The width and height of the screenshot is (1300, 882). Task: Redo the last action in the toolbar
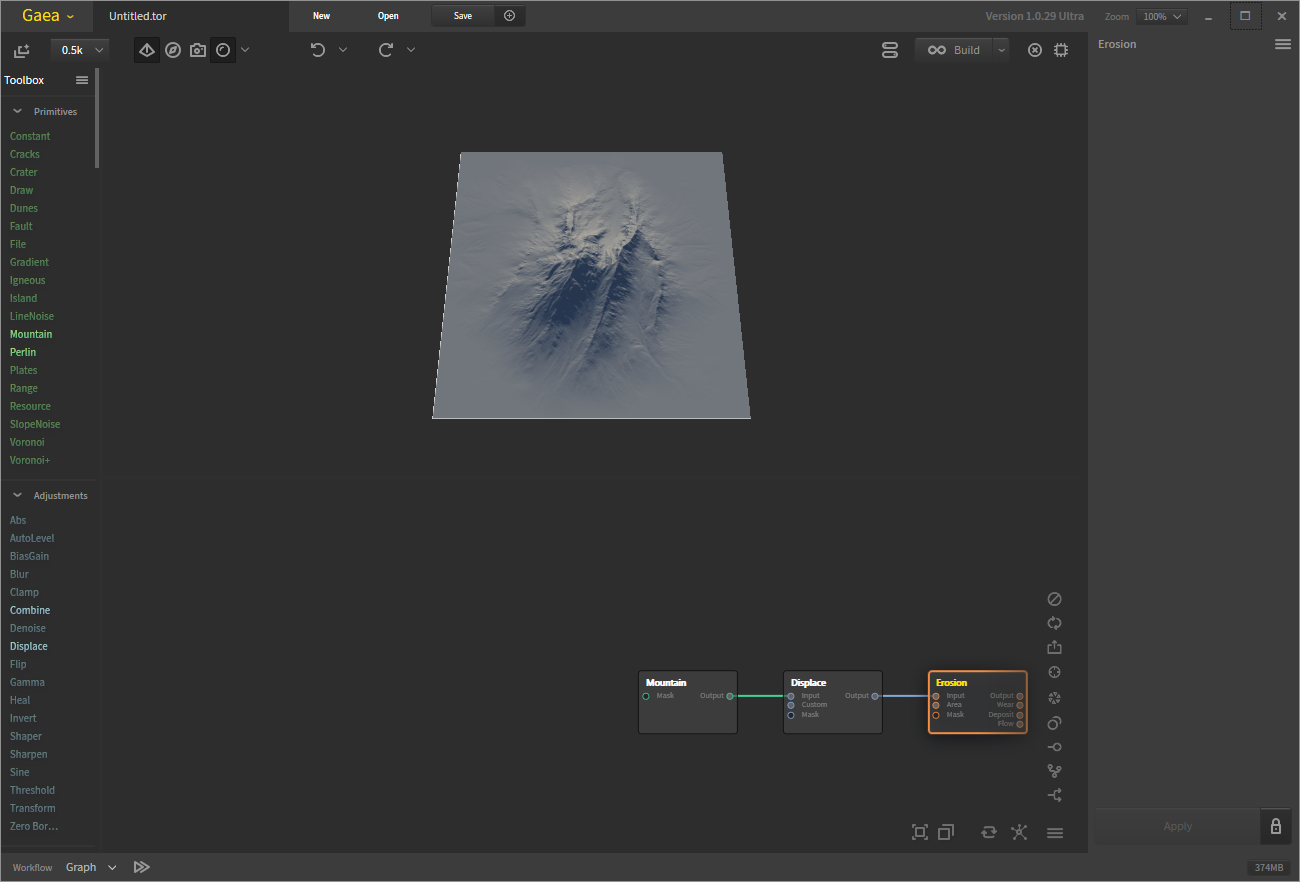coord(385,49)
